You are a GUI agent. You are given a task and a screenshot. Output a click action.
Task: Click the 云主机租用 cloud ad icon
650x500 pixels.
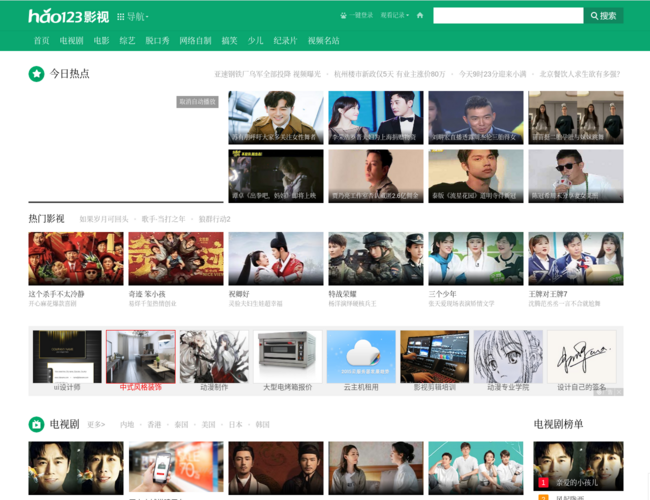(361, 357)
